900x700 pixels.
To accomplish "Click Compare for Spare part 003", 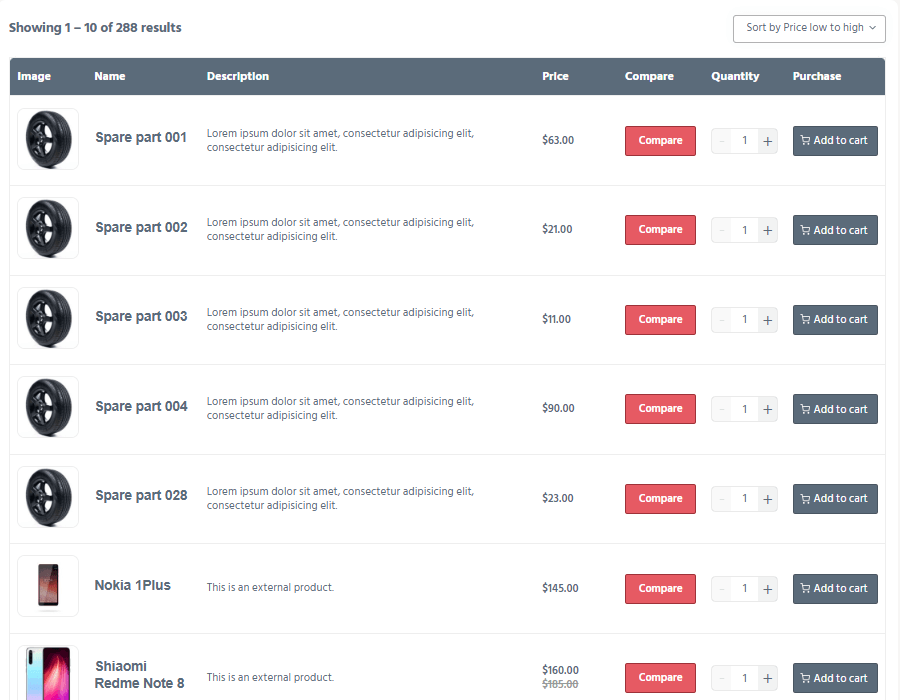I will [660, 320].
